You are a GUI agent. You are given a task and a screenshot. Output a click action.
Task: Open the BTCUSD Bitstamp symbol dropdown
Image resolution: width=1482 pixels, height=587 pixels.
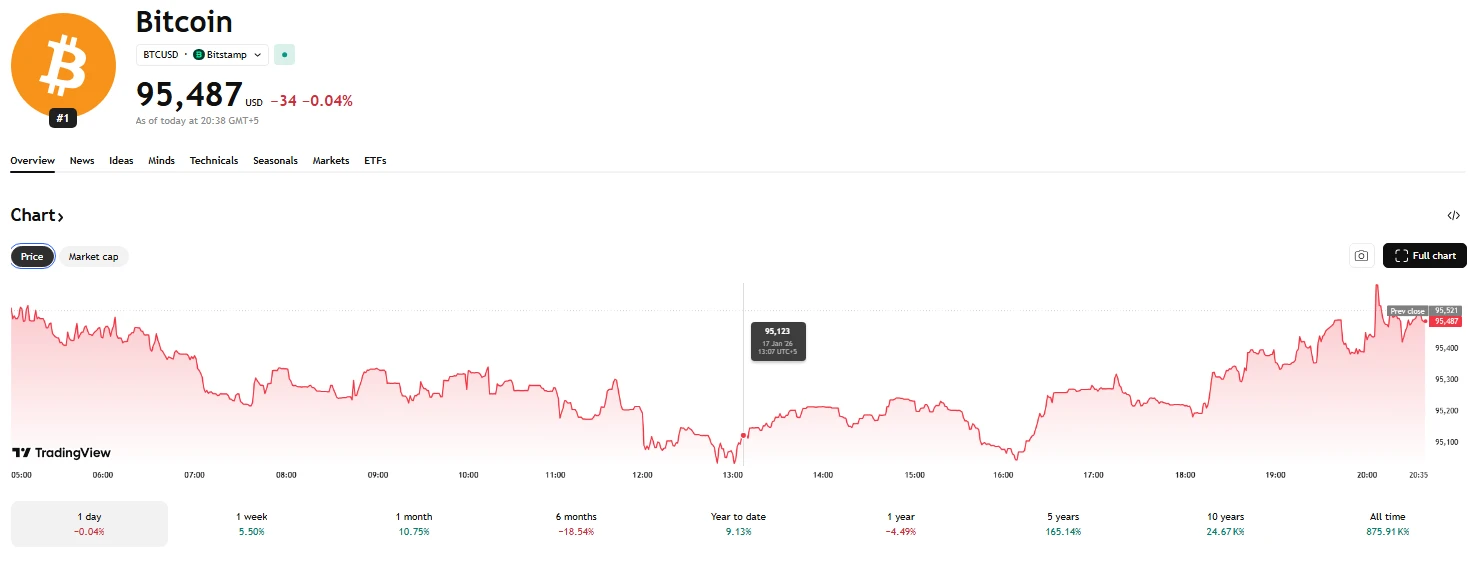tap(202, 55)
